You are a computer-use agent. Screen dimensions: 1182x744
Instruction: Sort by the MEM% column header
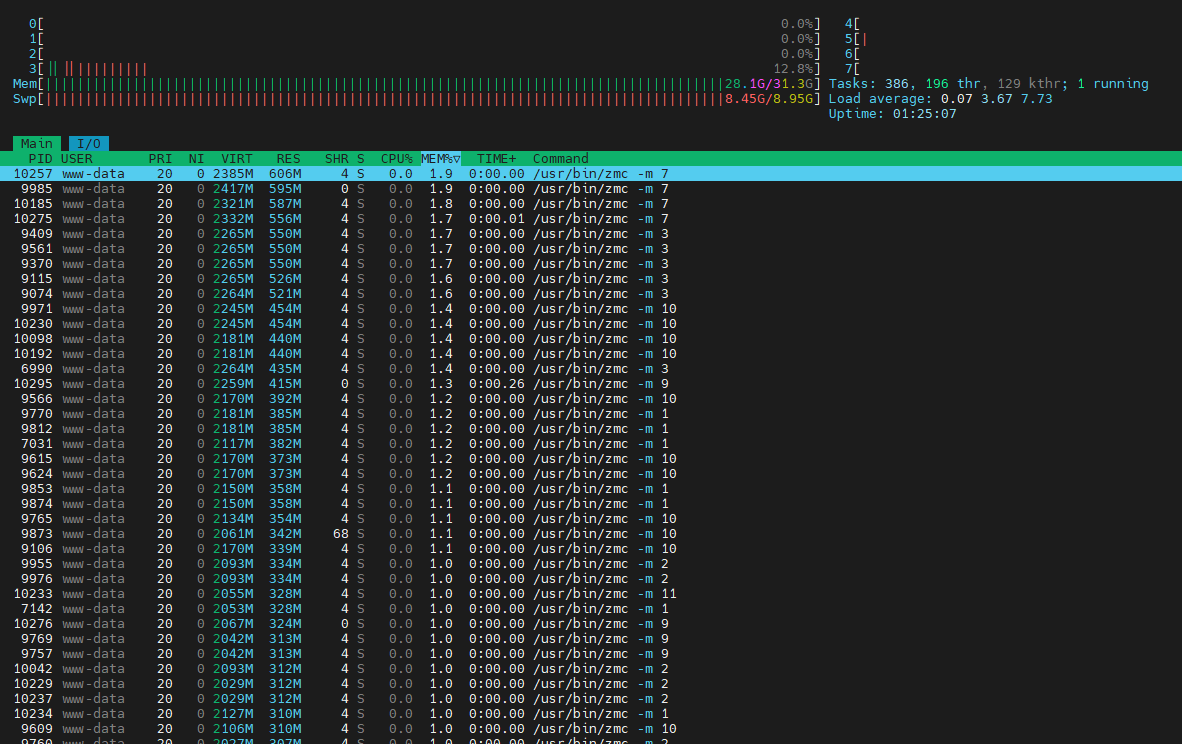(x=441, y=158)
